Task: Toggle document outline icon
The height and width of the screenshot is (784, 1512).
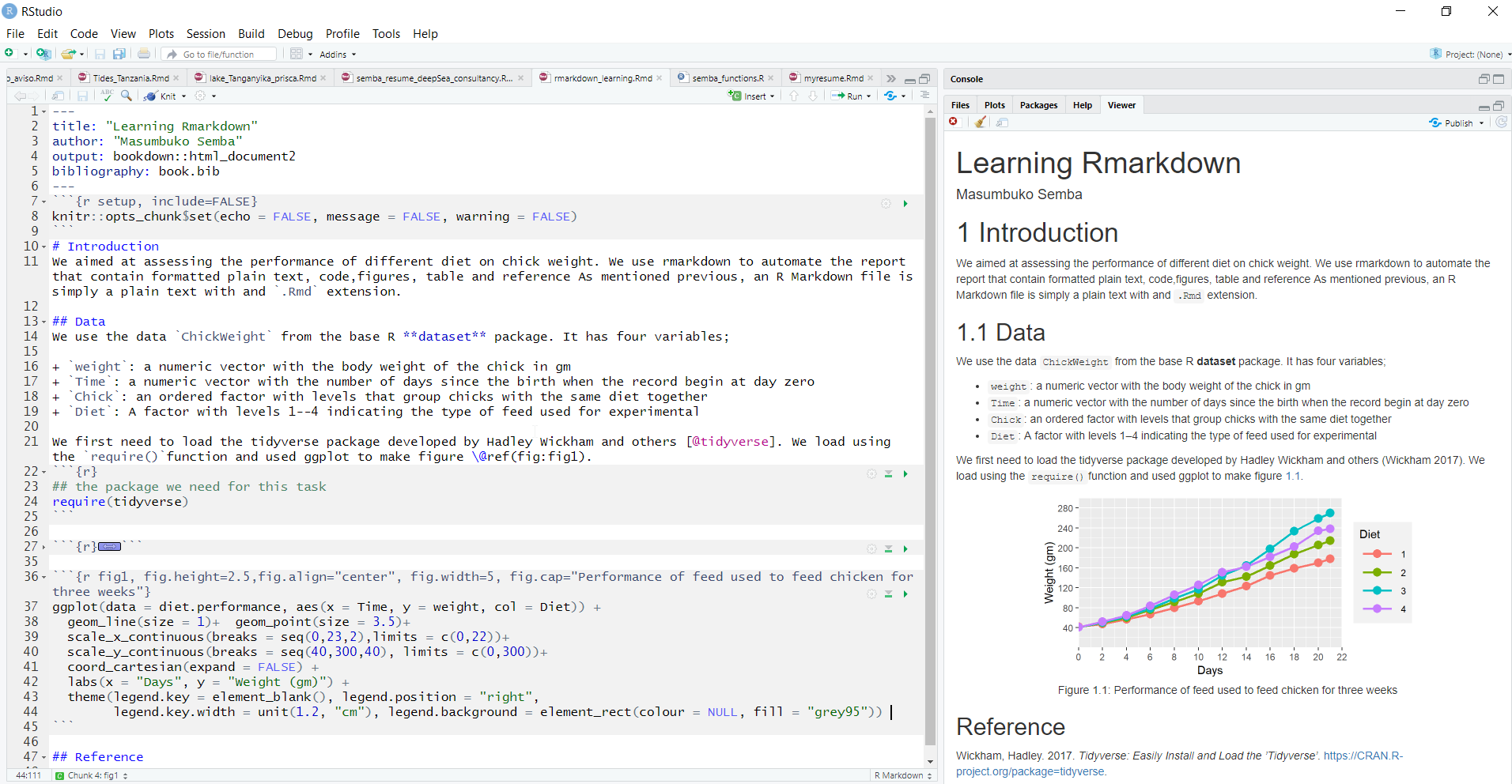Action: coord(924,95)
